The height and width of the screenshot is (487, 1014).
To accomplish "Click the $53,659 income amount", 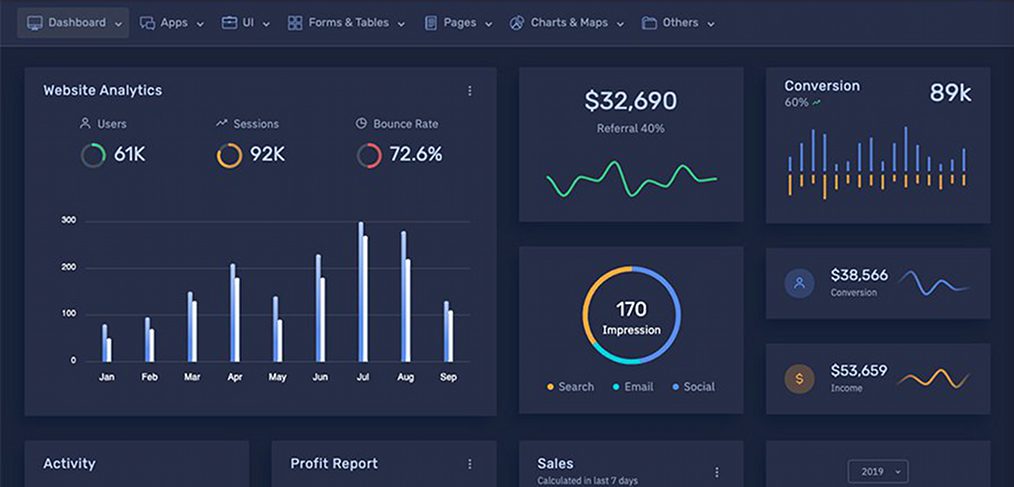I will pyautogui.click(x=859, y=371).
